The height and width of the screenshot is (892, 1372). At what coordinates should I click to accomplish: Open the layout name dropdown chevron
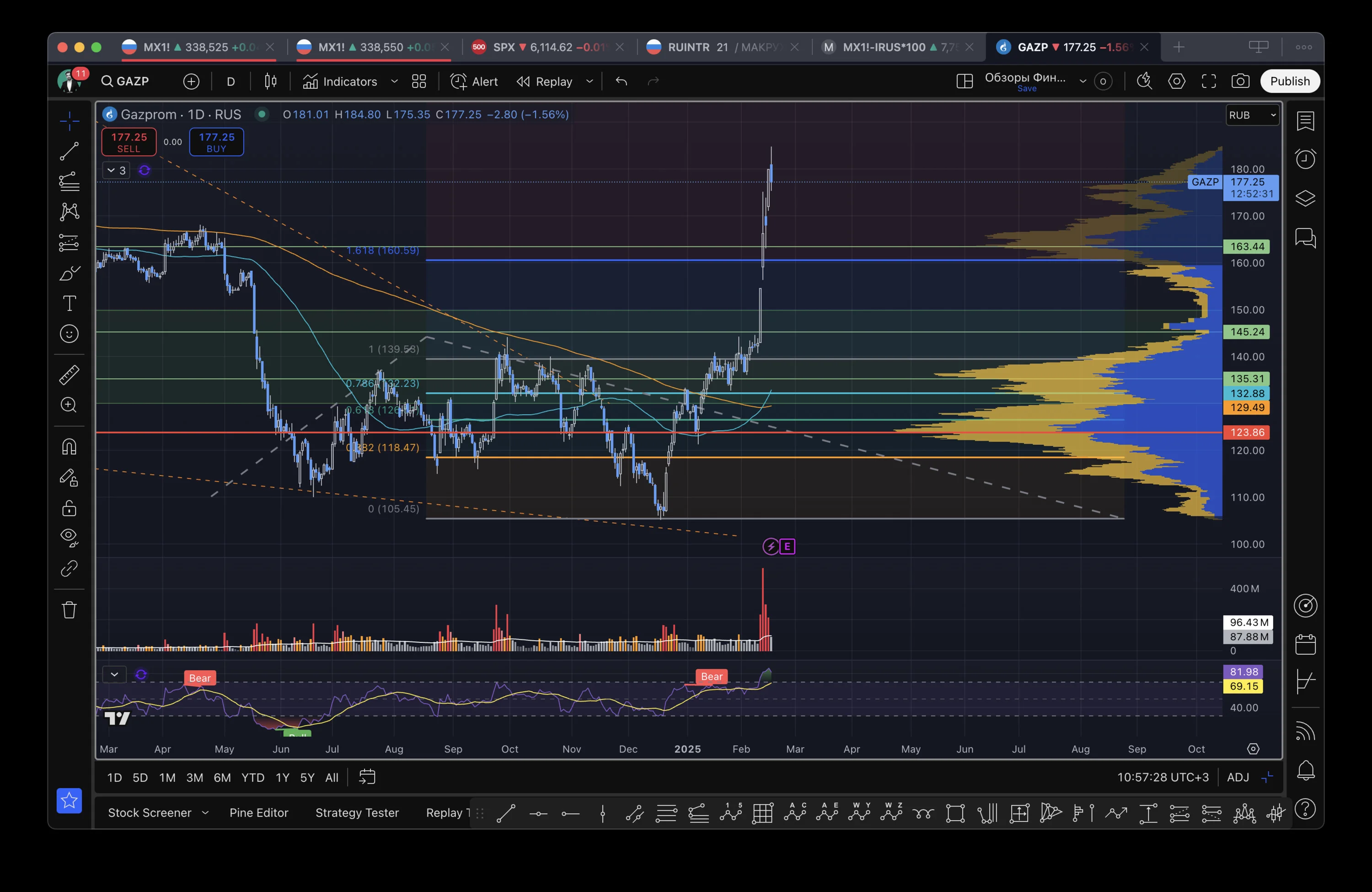click(x=1083, y=81)
